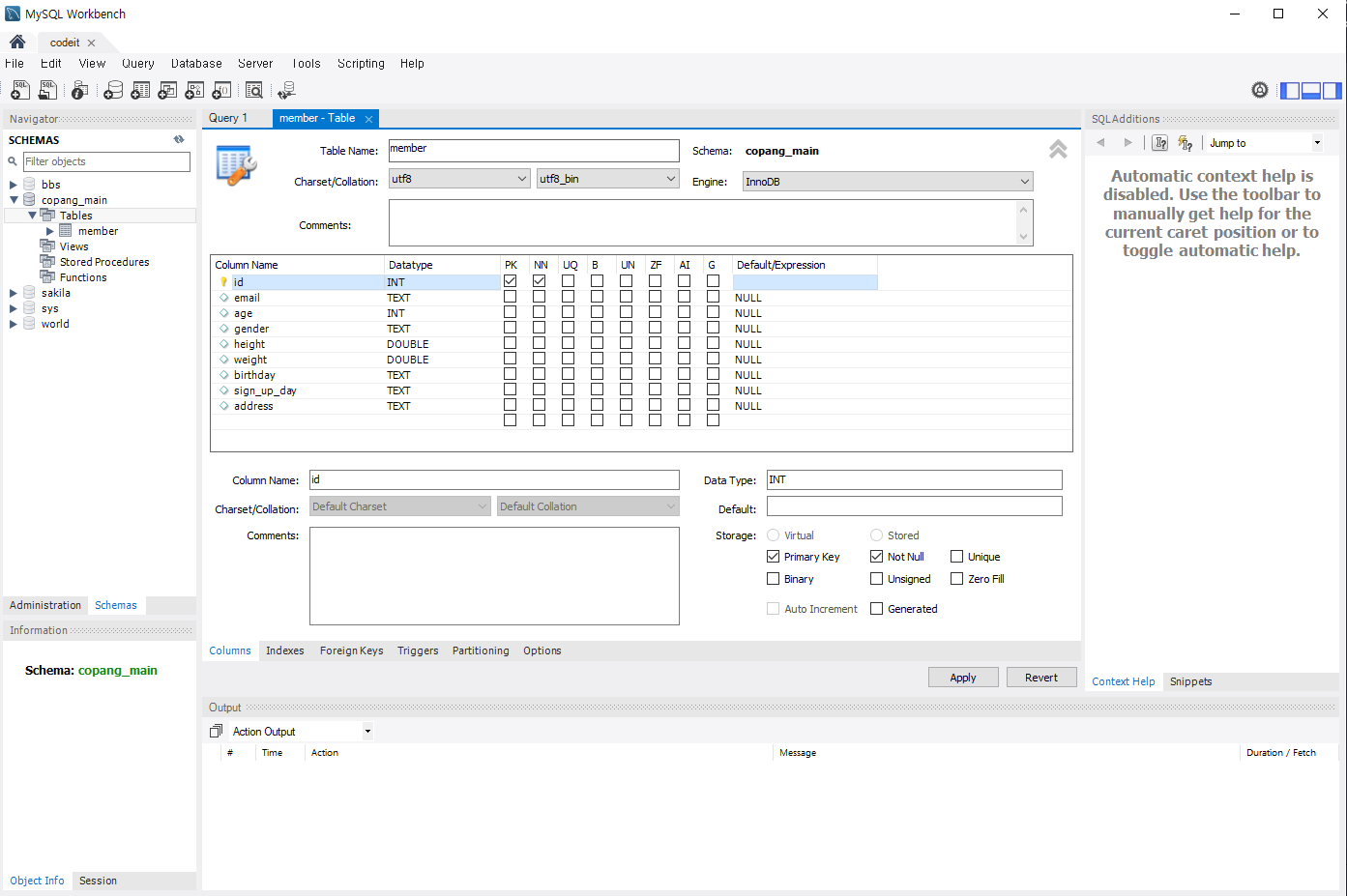Search table data toolbar icon
This screenshot has height=896, width=1347.
(254, 91)
